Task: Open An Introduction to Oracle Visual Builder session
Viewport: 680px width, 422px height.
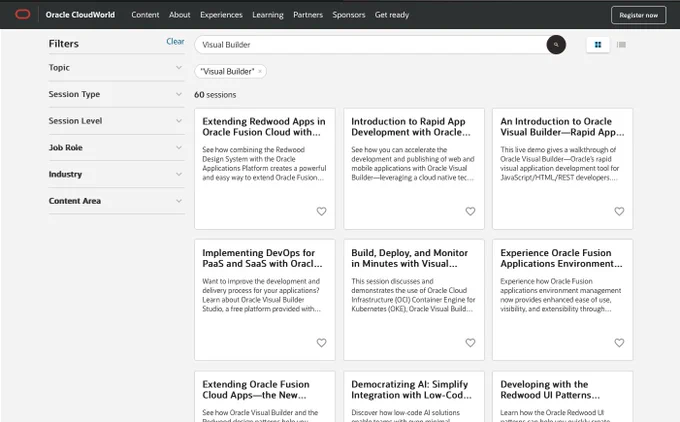Action: click(562, 127)
